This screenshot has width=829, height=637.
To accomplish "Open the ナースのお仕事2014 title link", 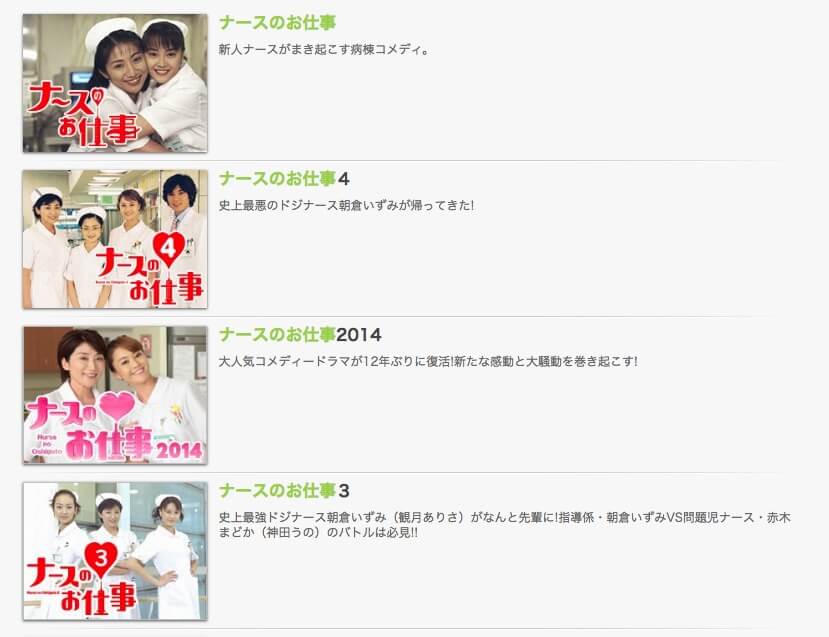I will tap(300, 335).
